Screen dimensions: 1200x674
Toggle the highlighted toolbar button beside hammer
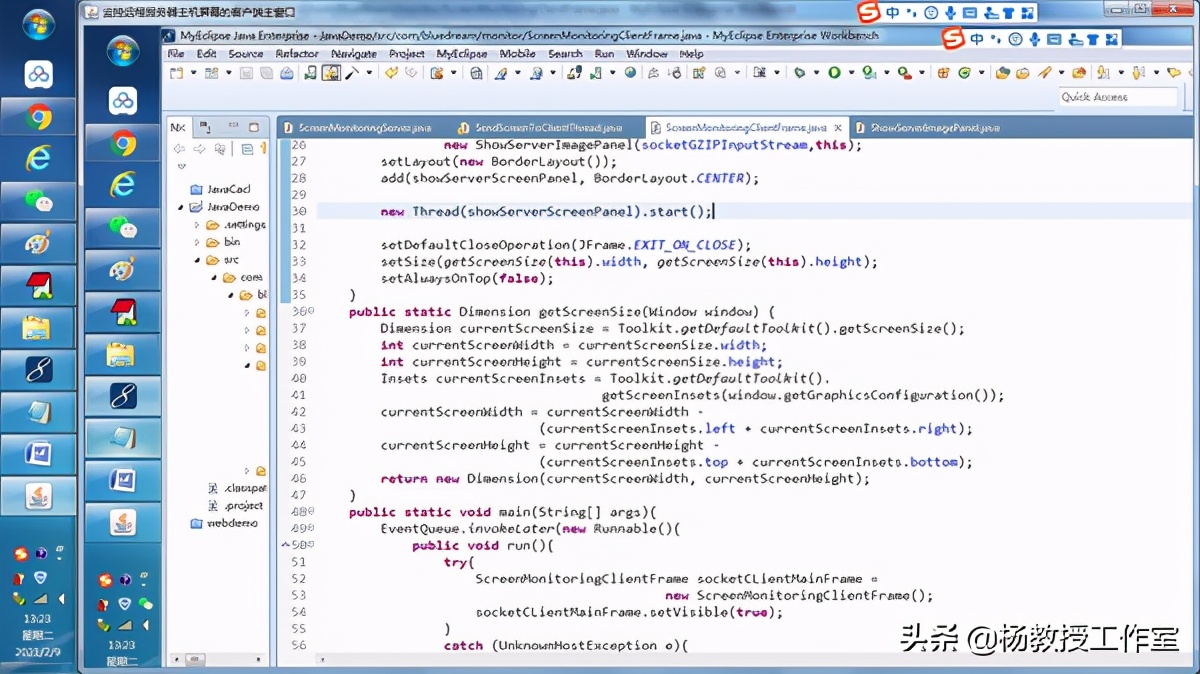tap(331, 73)
